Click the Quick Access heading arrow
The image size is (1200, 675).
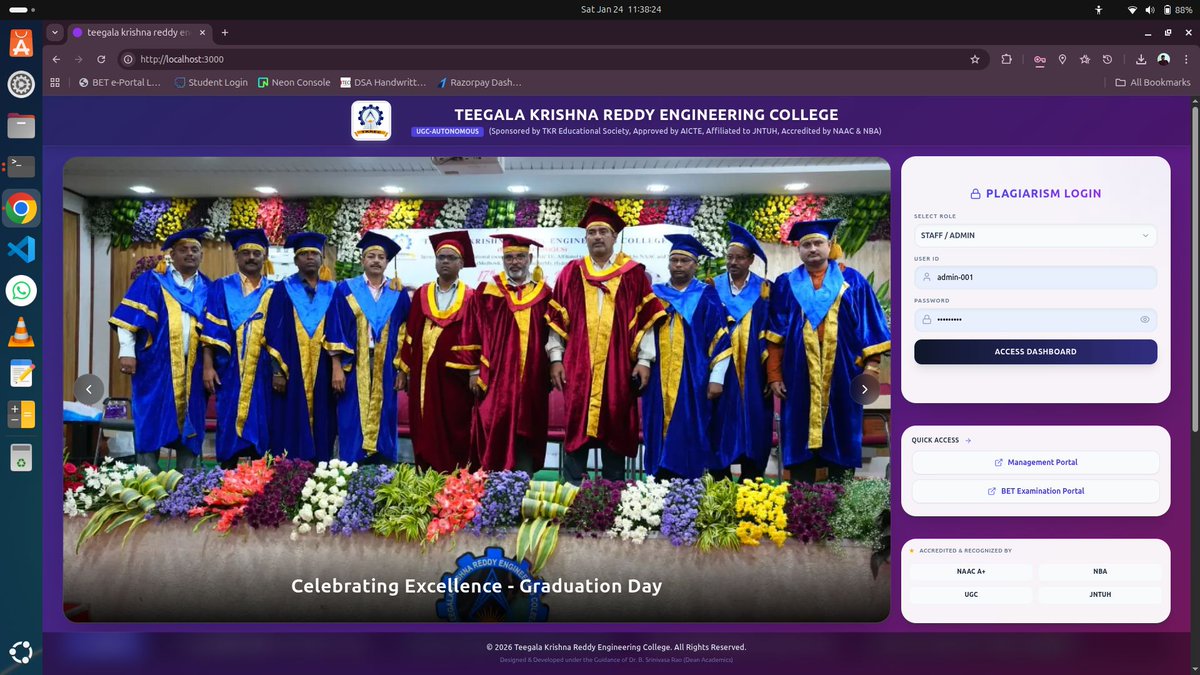click(x=967, y=440)
